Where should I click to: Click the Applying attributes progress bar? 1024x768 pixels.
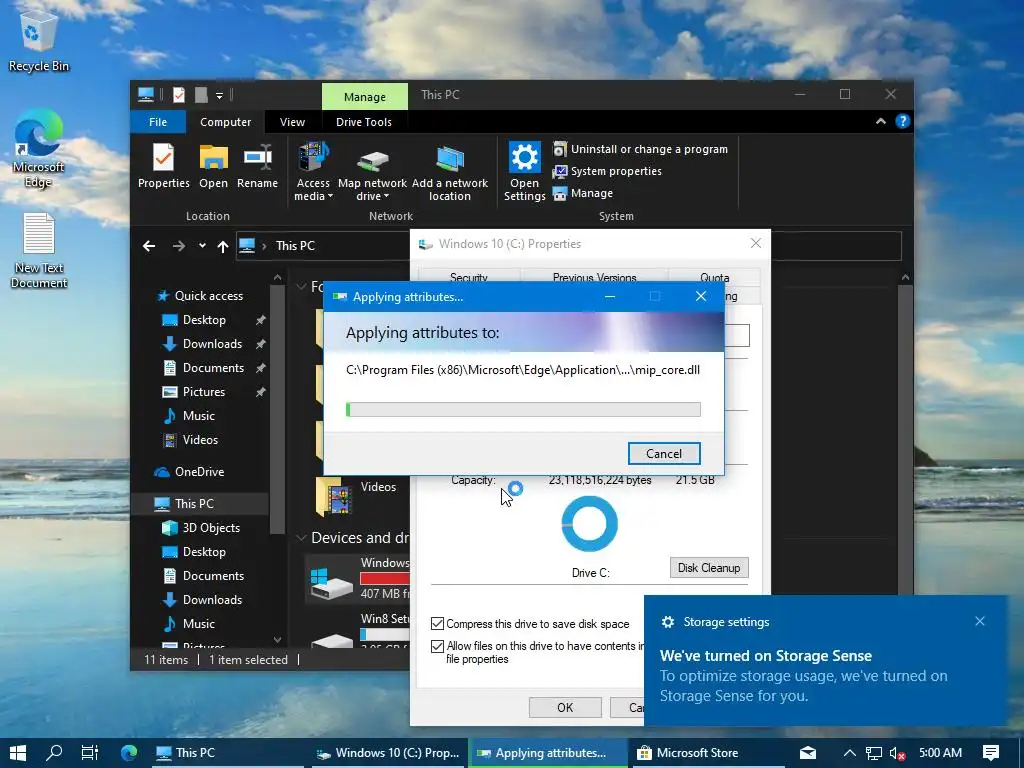click(523, 409)
